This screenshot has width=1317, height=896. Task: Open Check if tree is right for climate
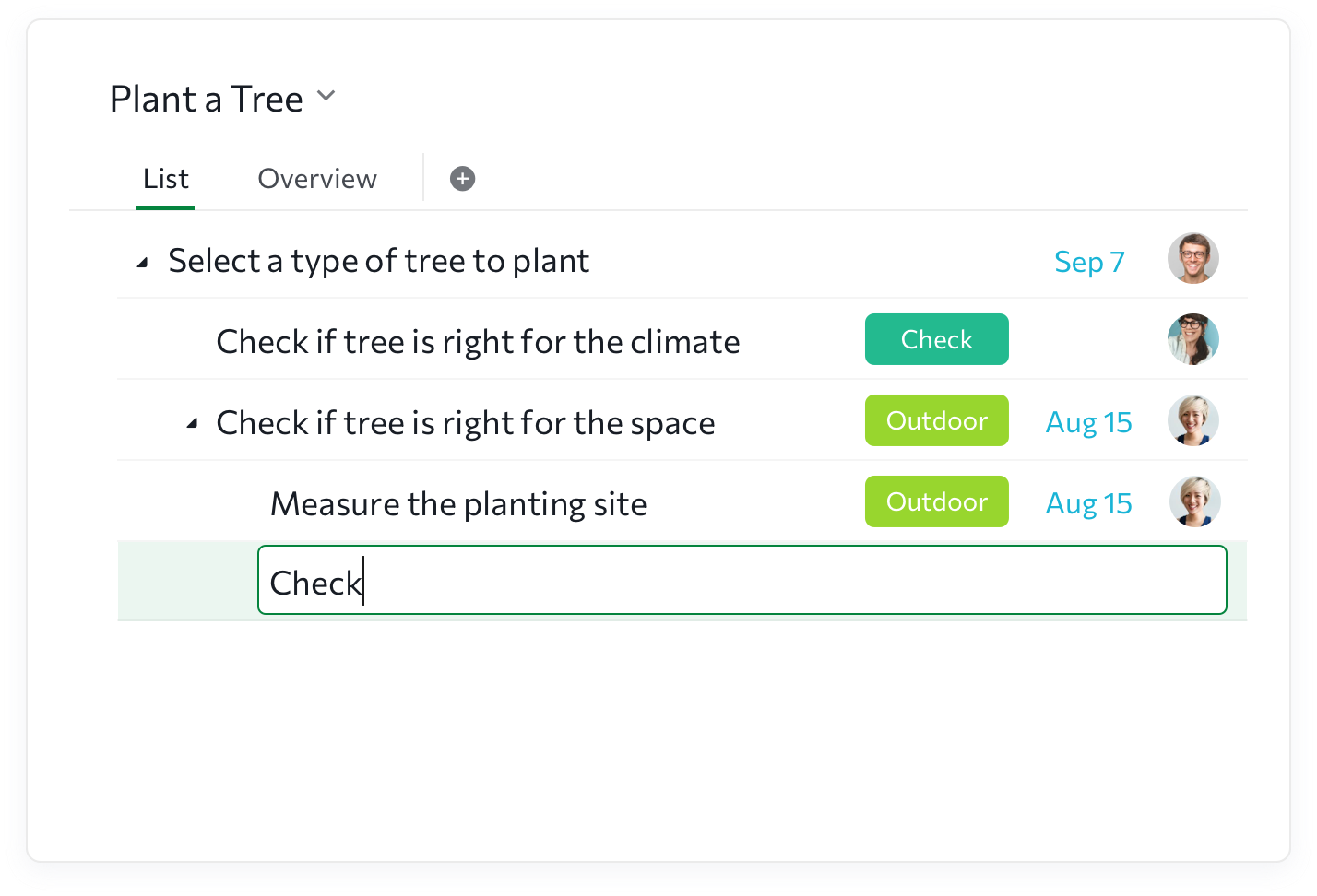pyautogui.click(x=478, y=342)
